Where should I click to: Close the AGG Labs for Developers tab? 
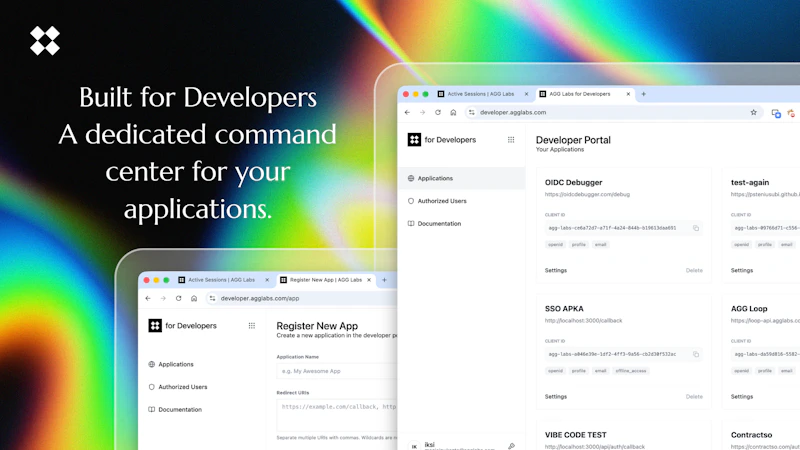(628, 94)
